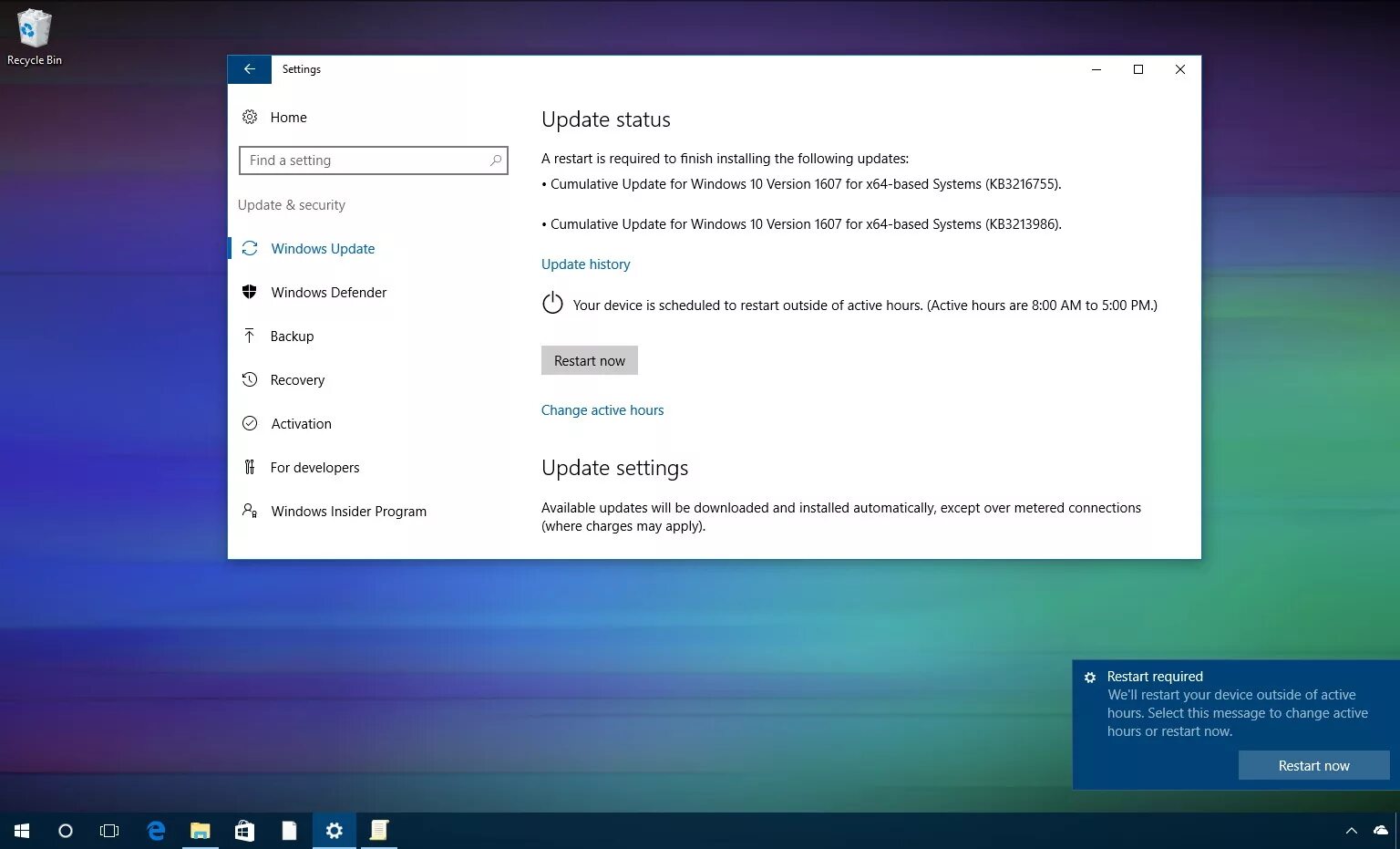Screen dimensions: 1400x849
Task: Maximize the Settings window
Action: (x=1138, y=69)
